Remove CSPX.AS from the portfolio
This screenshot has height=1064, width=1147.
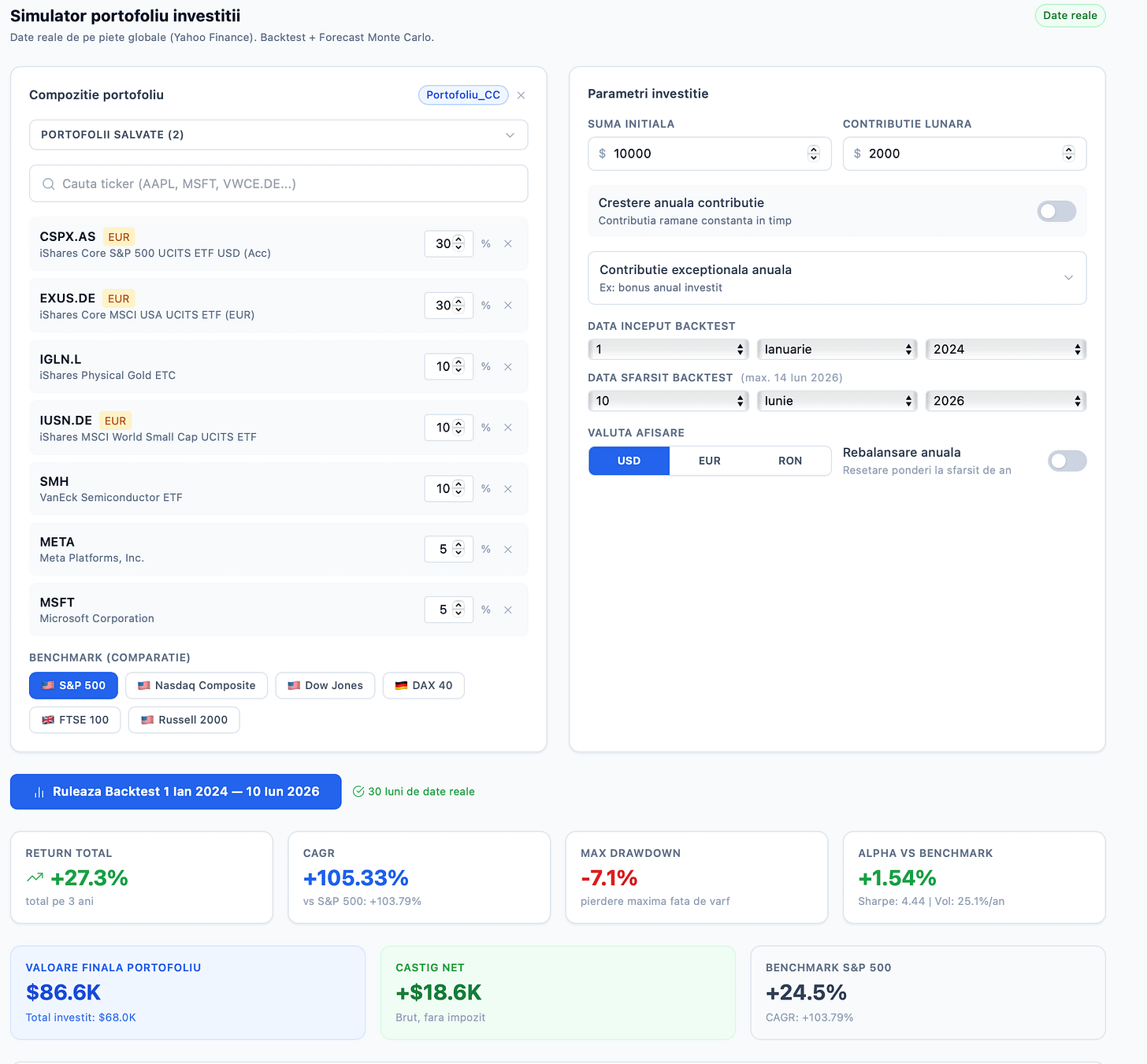508,244
